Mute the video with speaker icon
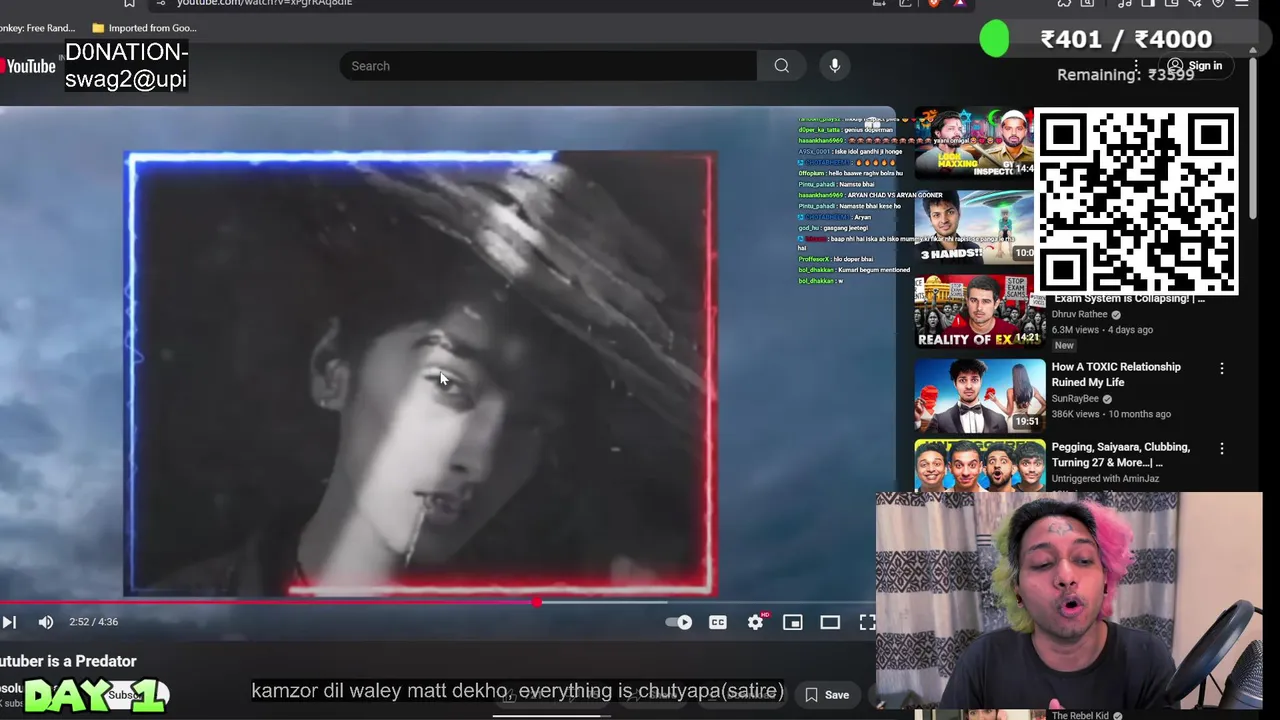The height and width of the screenshot is (720, 1280). click(x=45, y=622)
